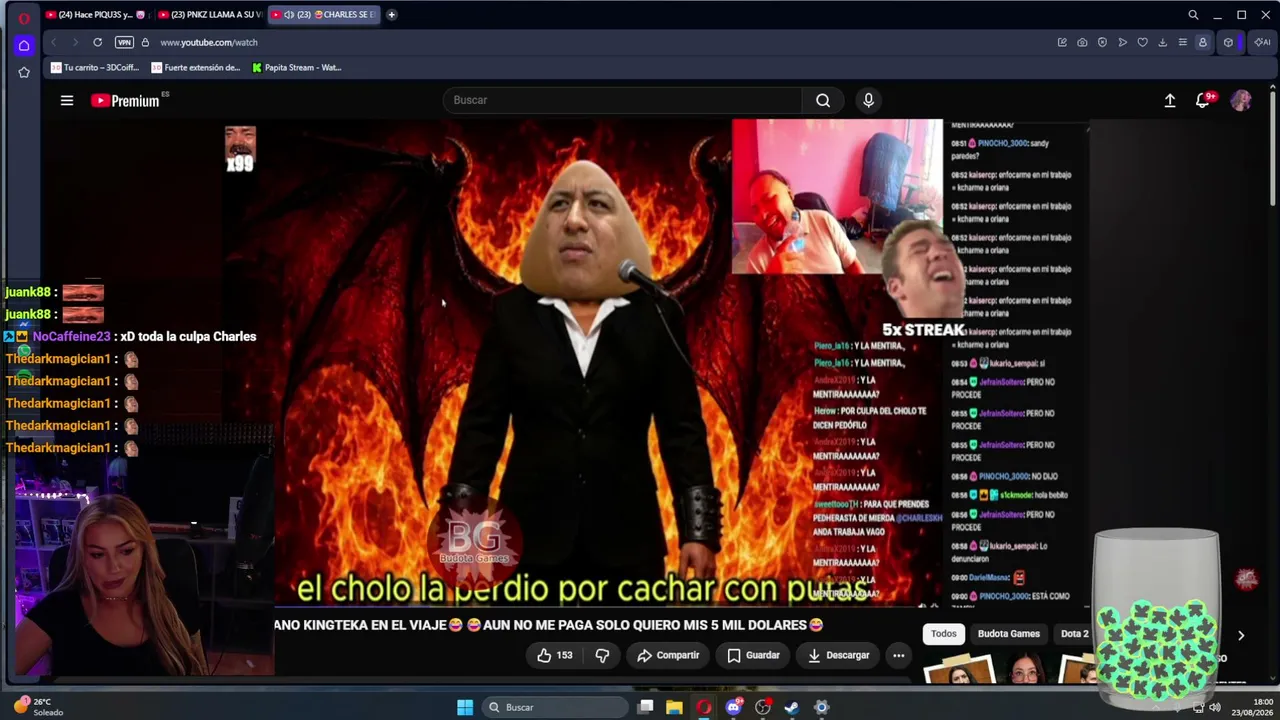Select the 'Todos' filter chip
1280x720 pixels.
coord(944,633)
